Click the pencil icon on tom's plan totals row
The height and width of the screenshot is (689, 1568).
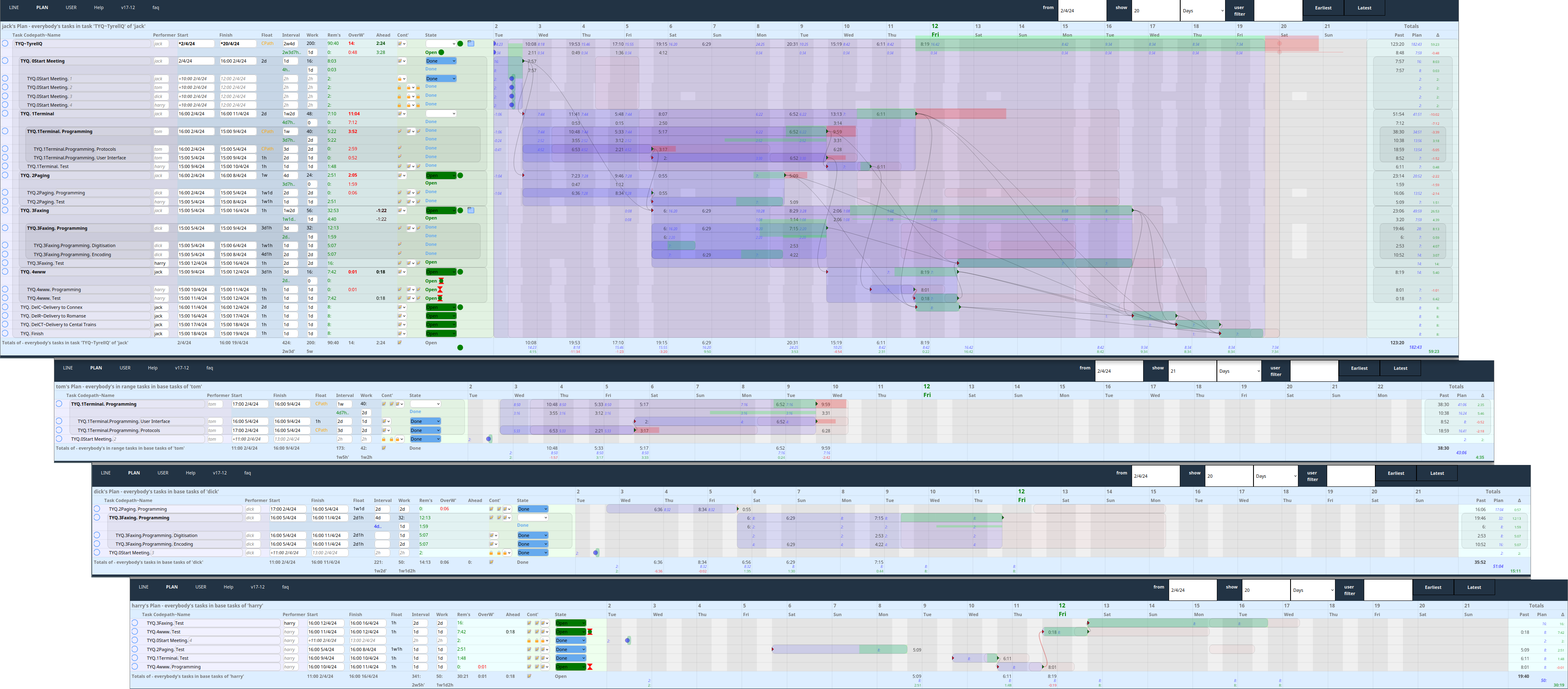tap(384, 448)
